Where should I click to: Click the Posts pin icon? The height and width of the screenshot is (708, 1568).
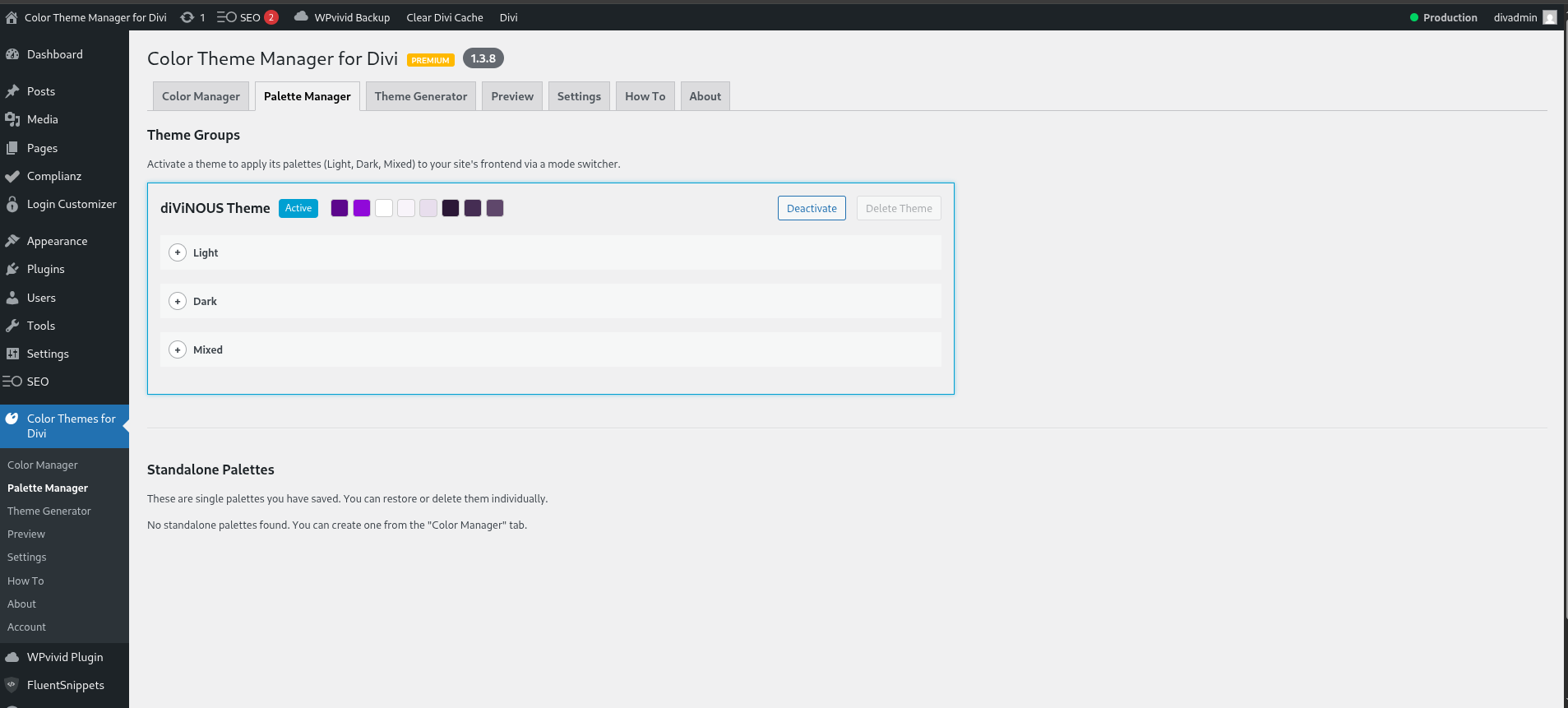(x=12, y=91)
